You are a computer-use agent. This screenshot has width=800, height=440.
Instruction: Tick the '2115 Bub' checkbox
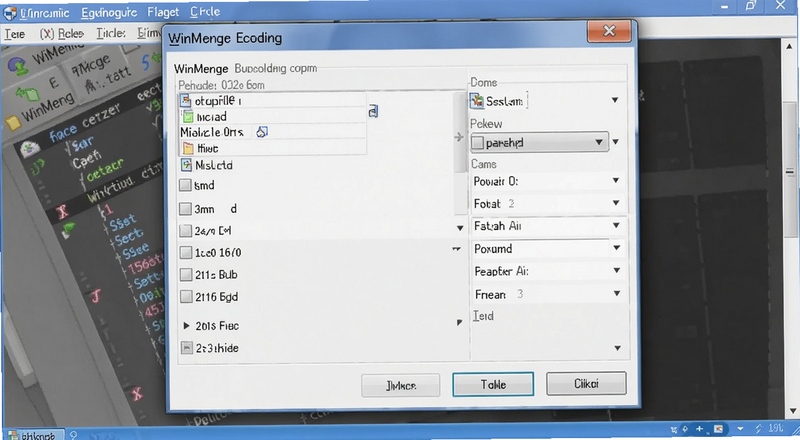click(186, 275)
